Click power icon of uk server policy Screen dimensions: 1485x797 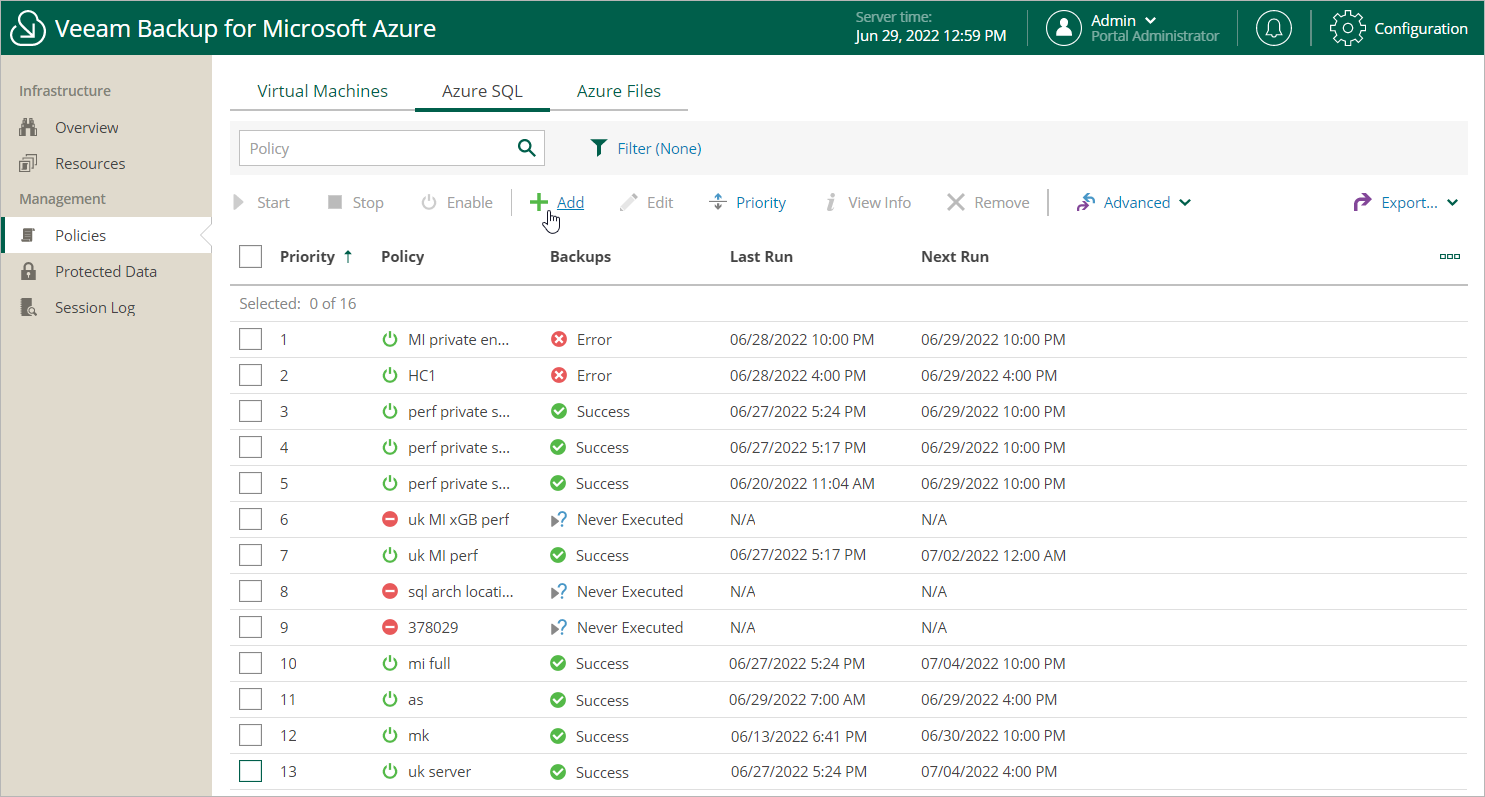pyautogui.click(x=390, y=772)
